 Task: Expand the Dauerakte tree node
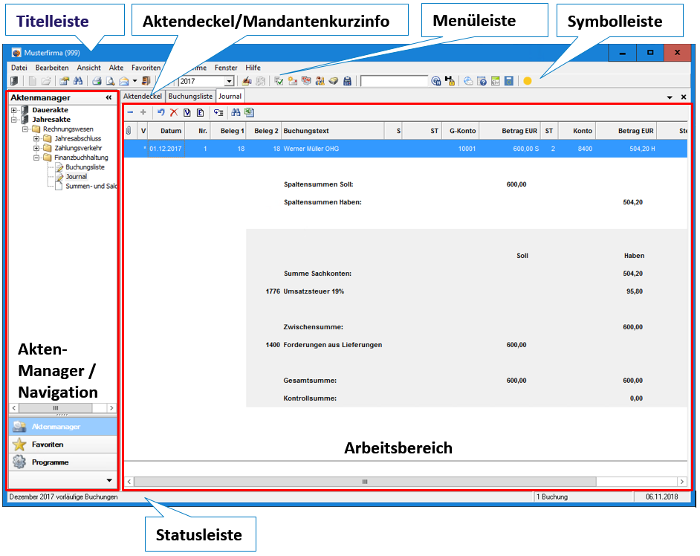coord(14,110)
